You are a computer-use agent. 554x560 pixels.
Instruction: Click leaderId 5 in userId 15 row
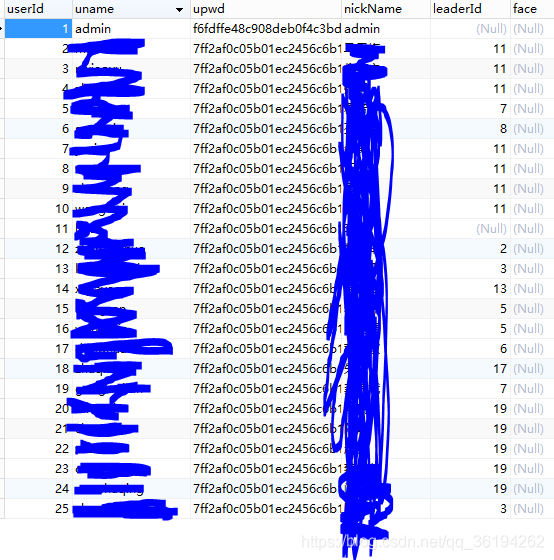coord(470,309)
